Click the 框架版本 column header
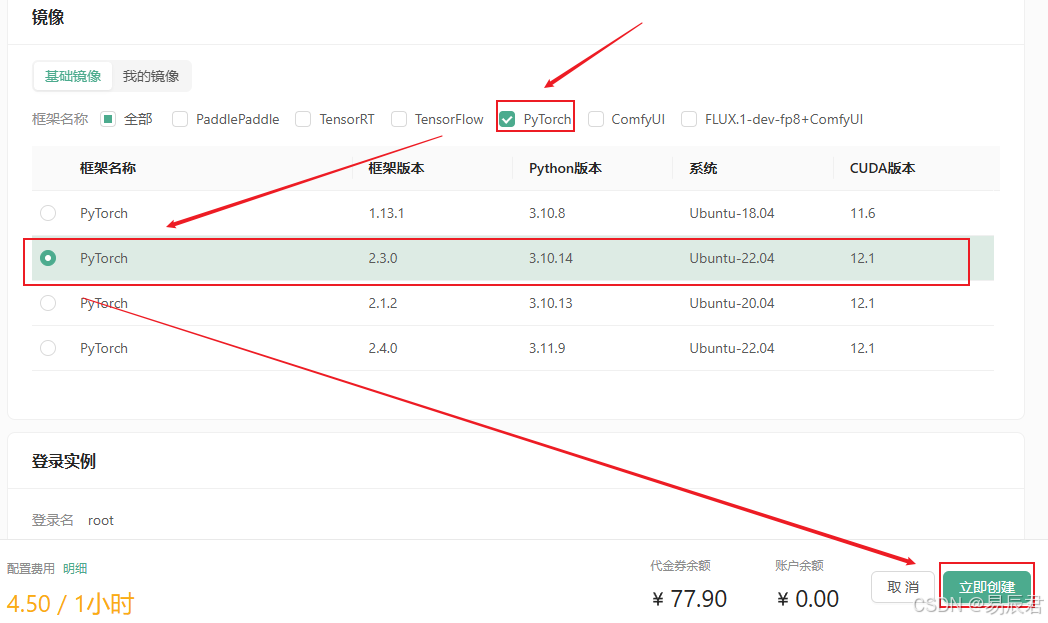1048x623 pixels. coord(396,168)
